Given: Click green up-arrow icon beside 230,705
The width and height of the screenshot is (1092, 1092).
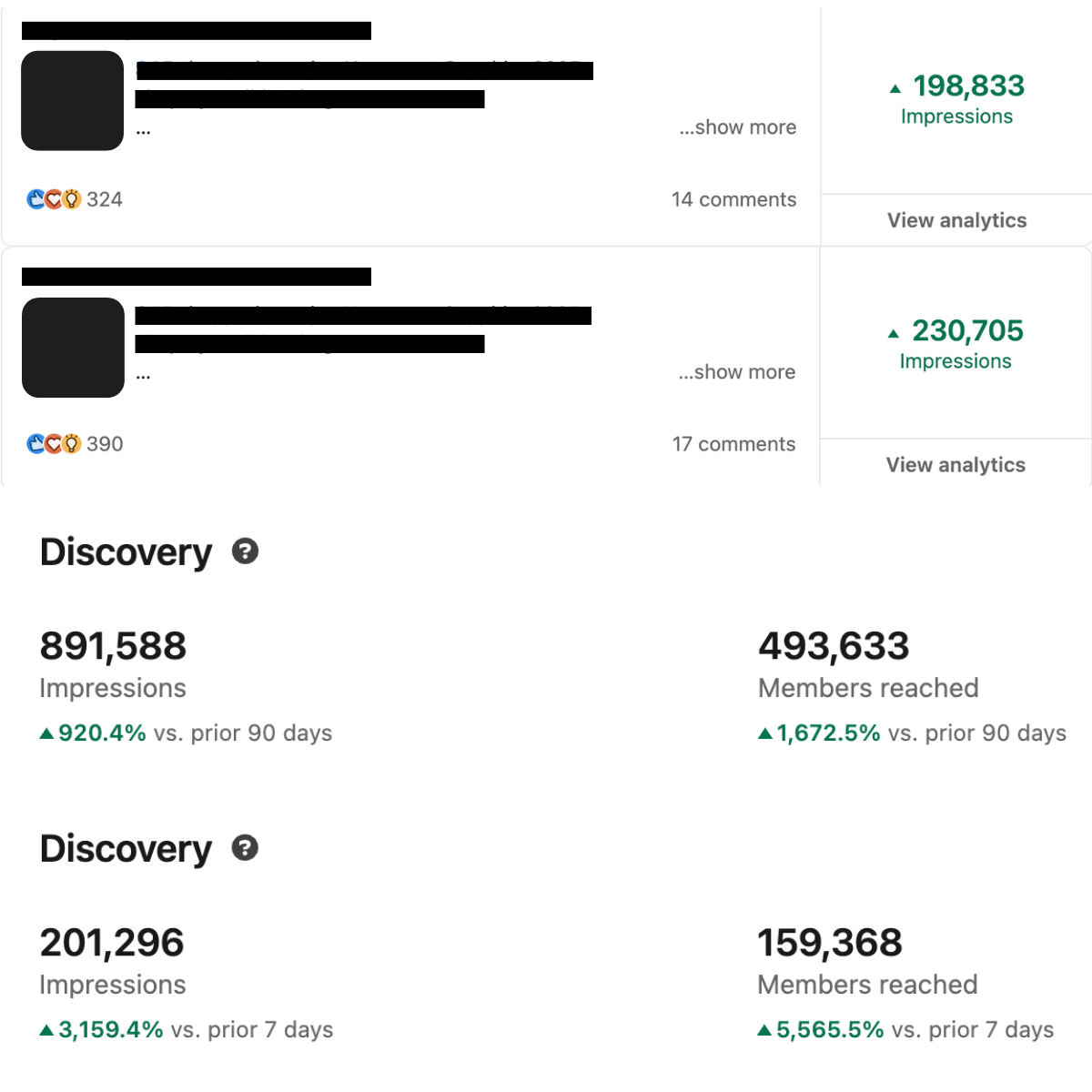Looking at the screenshot, I should point(894,333).
